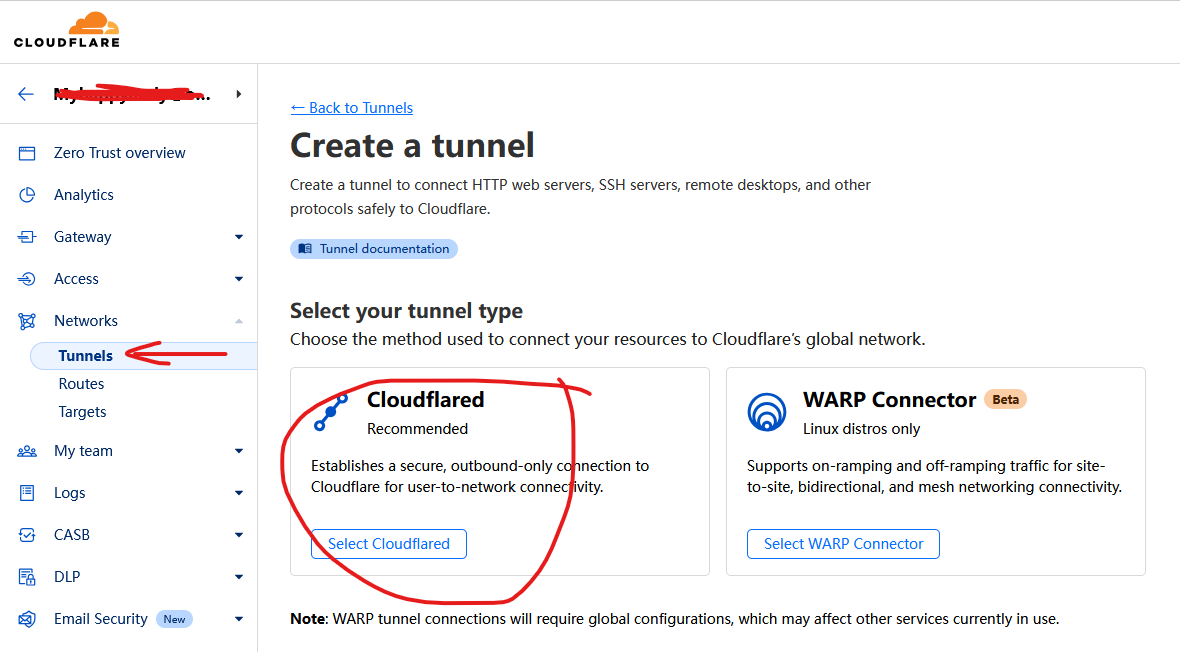Click the Logs icon in sidebar
The height and width of the screenshot is (652, 1180).
[x=27, y=493]
